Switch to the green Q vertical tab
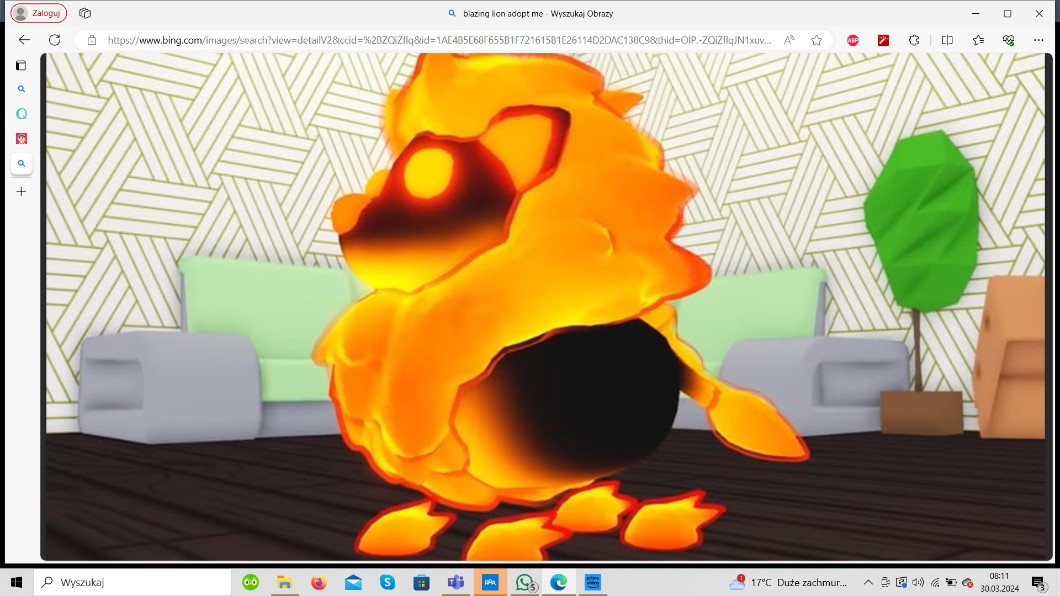Screen dimensions: 1060x596 [21, 114]
